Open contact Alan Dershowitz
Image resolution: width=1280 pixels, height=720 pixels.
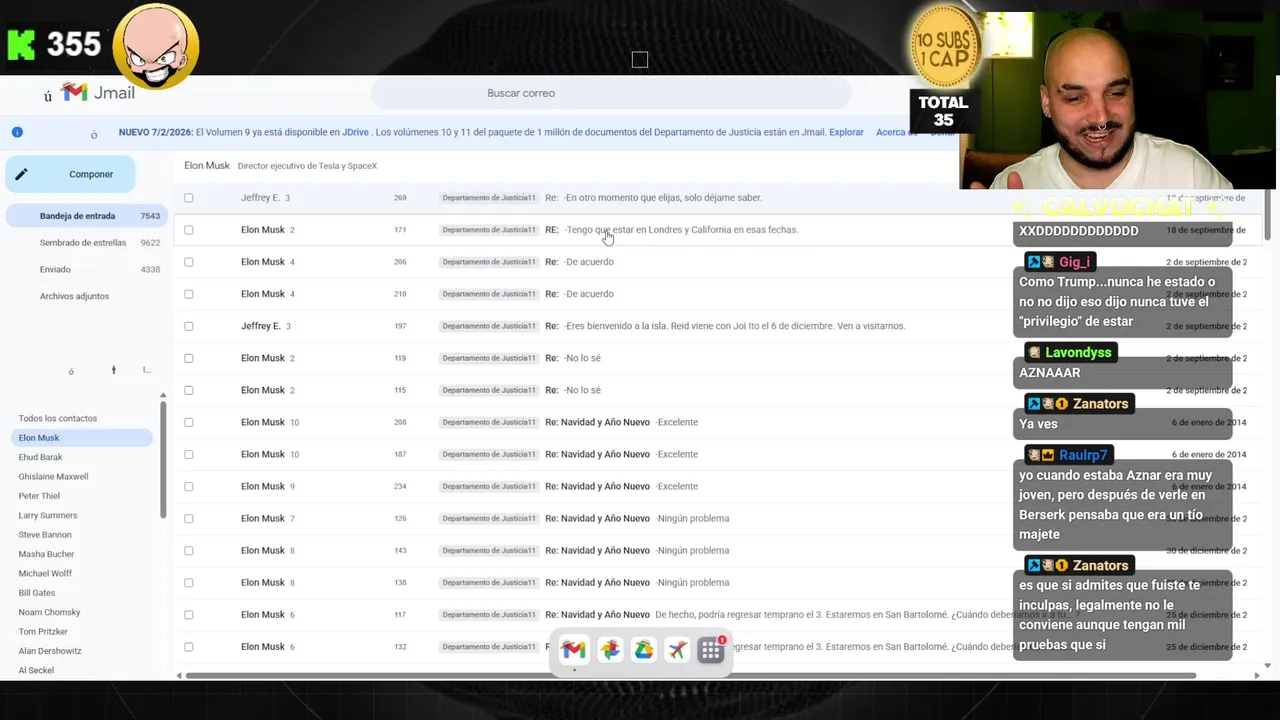[50, 651]
